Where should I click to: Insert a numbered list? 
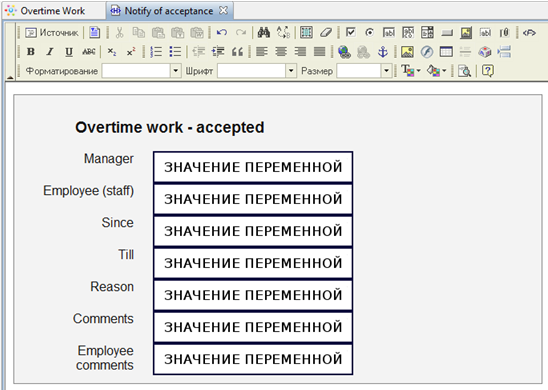pos(156,52)
